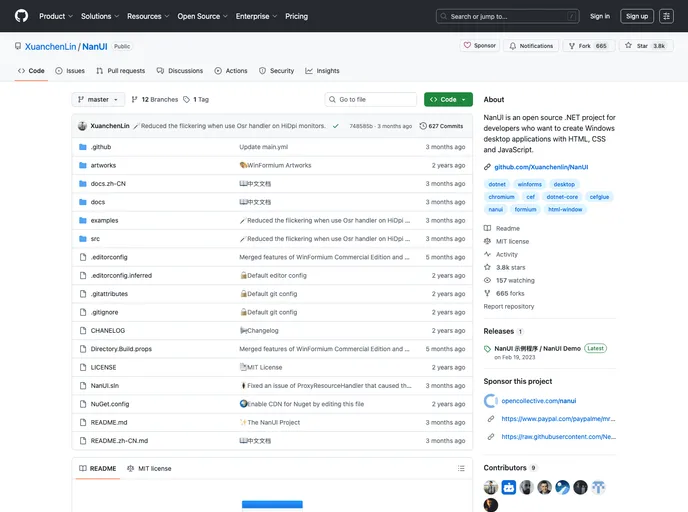Open the LICENSE file icon

coord(82,368)
